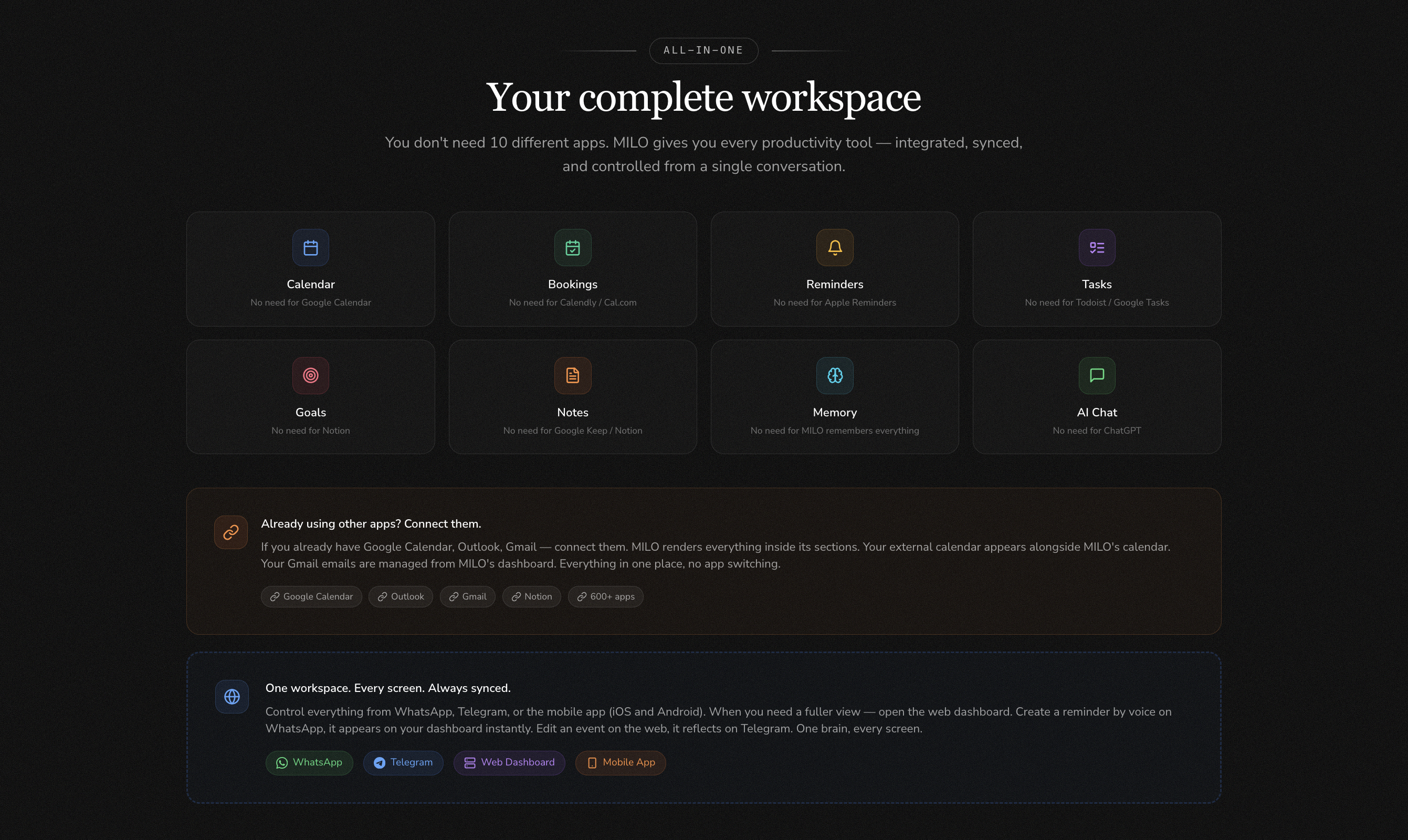The image size is (1408, 840).
Task: Click the ALL-IN-ONE pill label
Action: (x=703, y=50)
